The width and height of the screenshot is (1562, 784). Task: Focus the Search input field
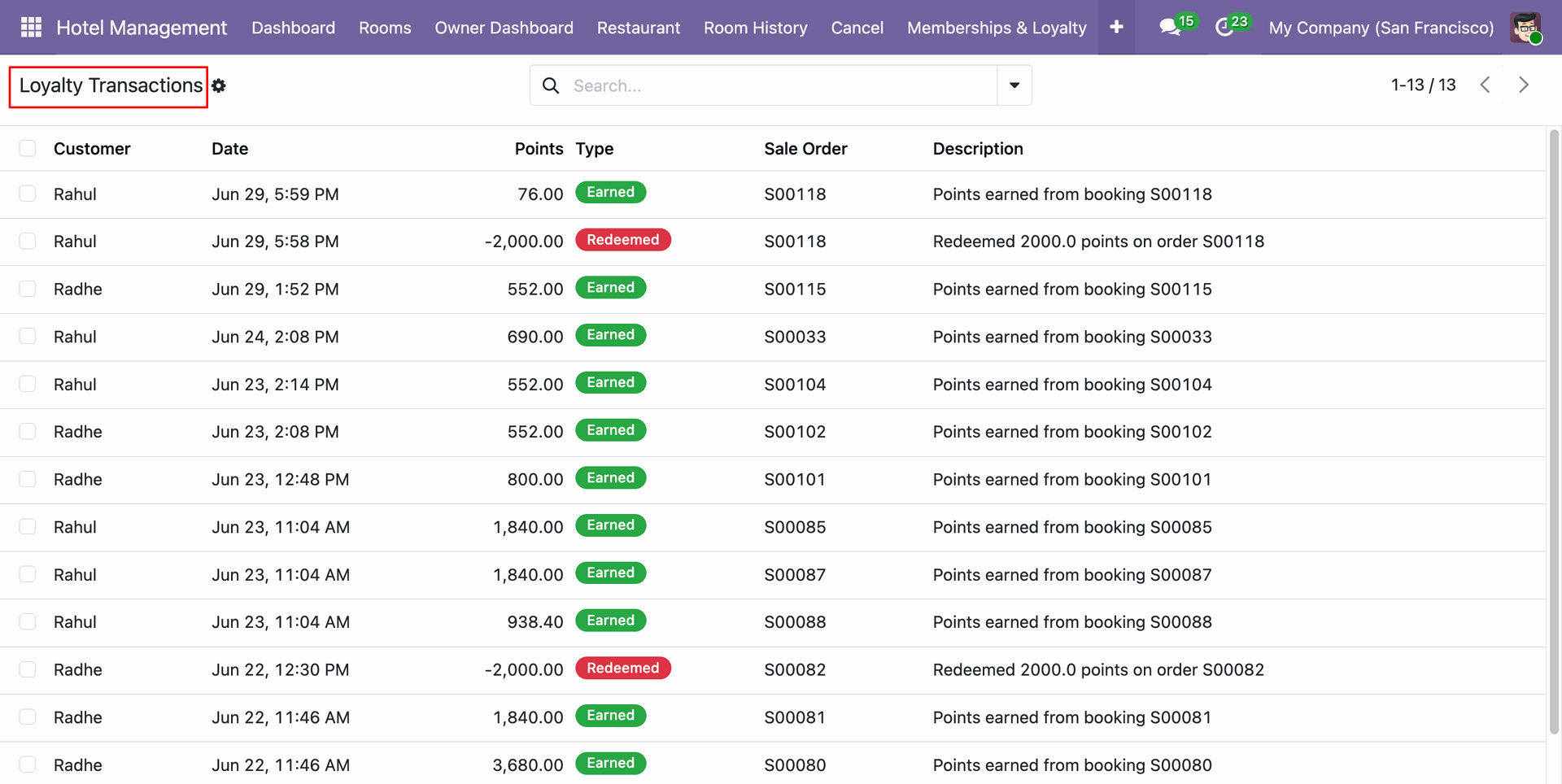tap(781, 85)
